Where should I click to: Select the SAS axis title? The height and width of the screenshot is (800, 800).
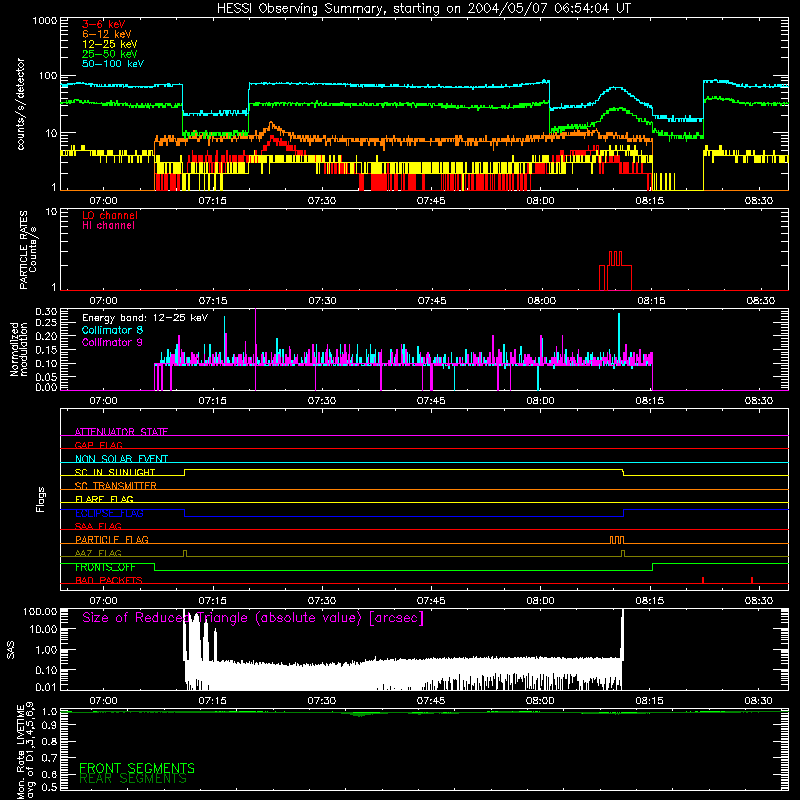[x=10, y=650]
